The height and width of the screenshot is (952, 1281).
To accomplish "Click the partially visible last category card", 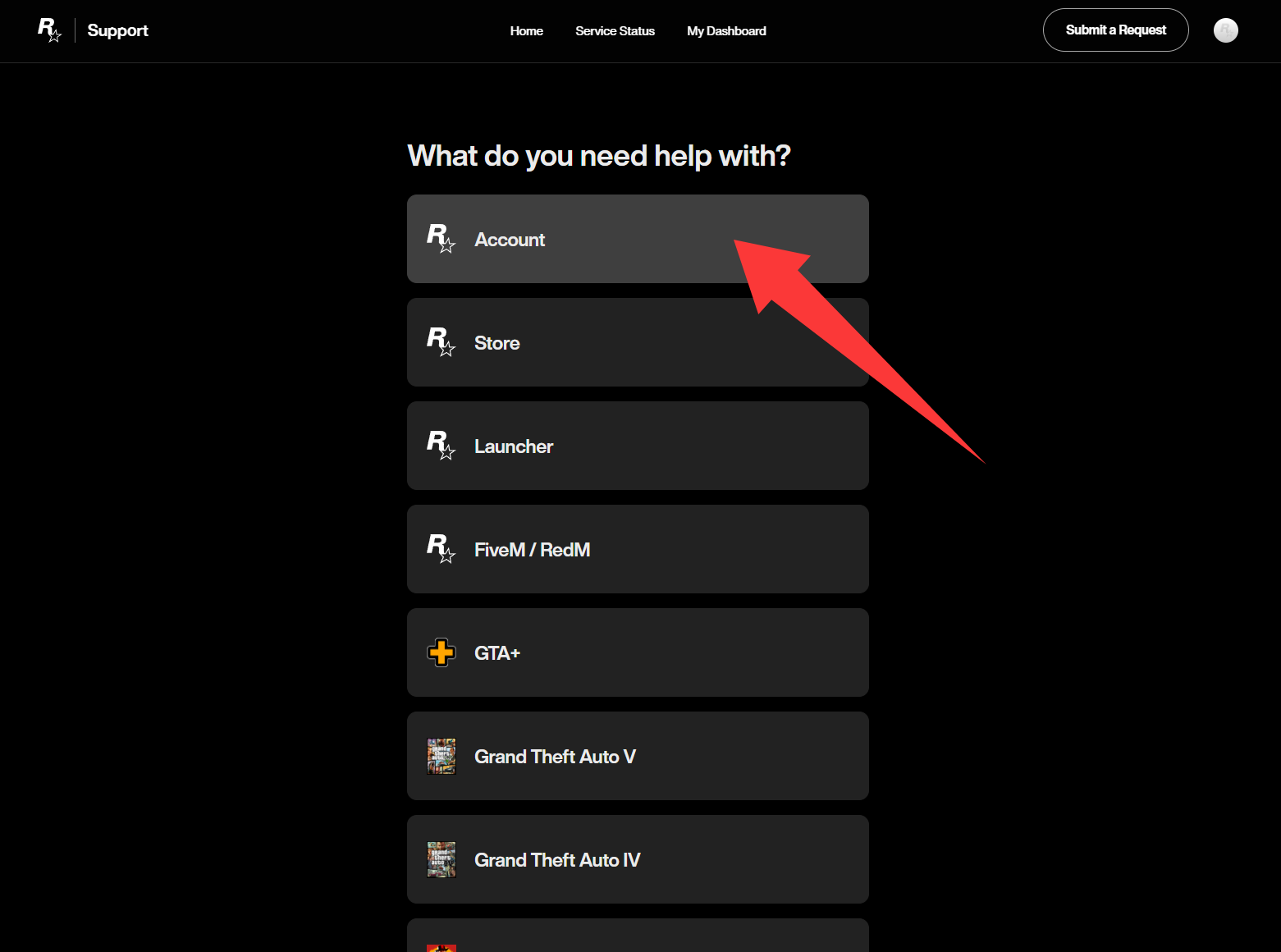I will pos(637,936).
